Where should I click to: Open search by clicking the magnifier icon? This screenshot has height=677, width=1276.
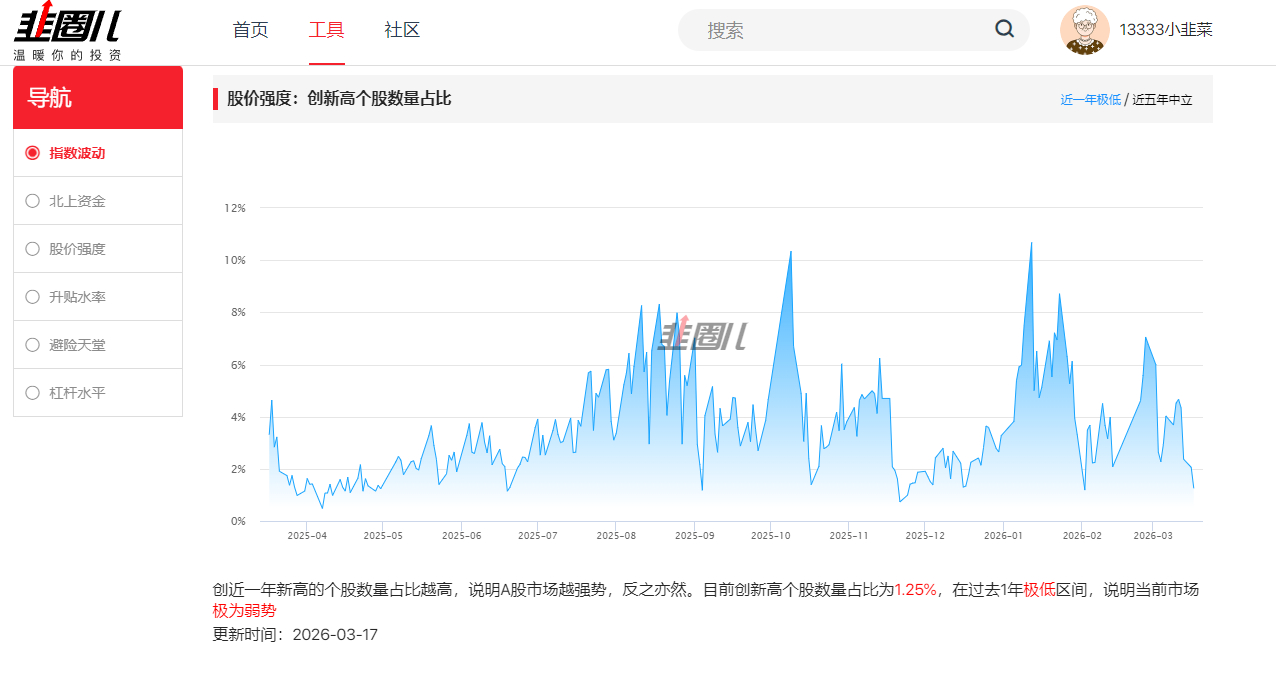pyautogui.click(x=1004, y=30)
